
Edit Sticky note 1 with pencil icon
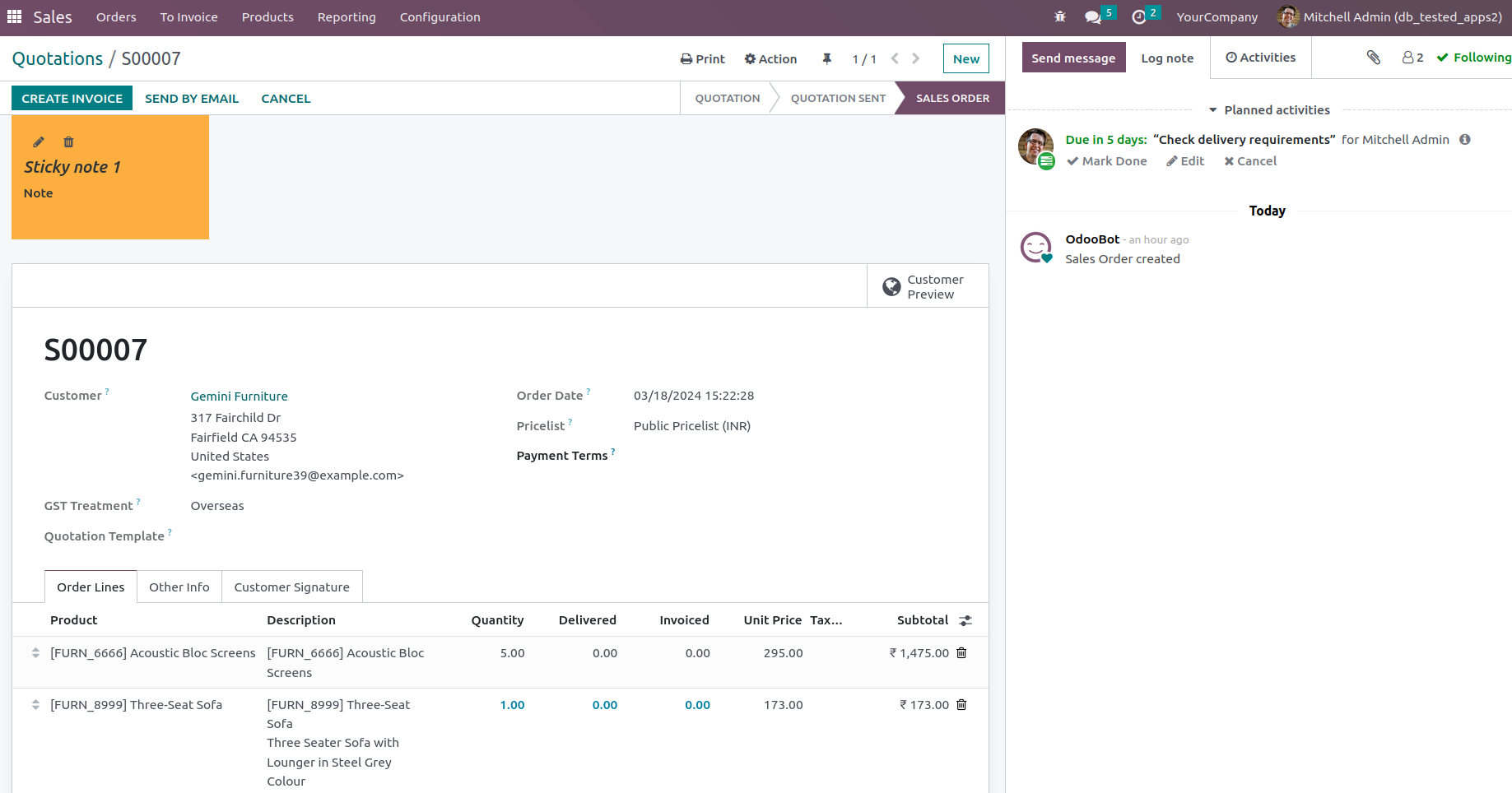click(39, 142)
